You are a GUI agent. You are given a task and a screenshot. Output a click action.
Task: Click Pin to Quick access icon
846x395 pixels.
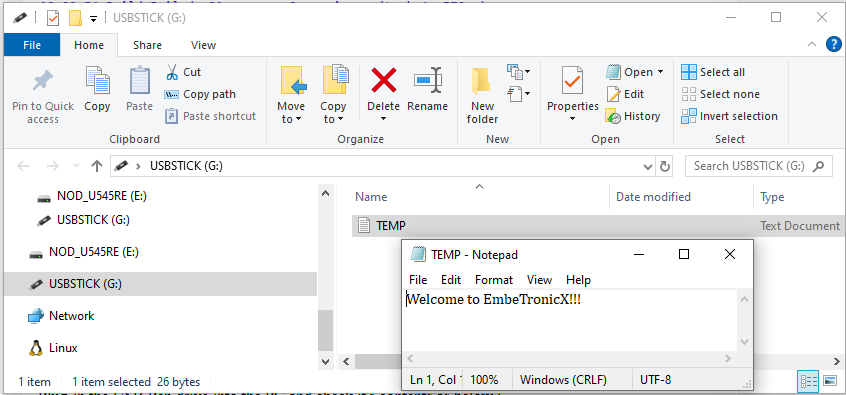click(x=43, y=81)
